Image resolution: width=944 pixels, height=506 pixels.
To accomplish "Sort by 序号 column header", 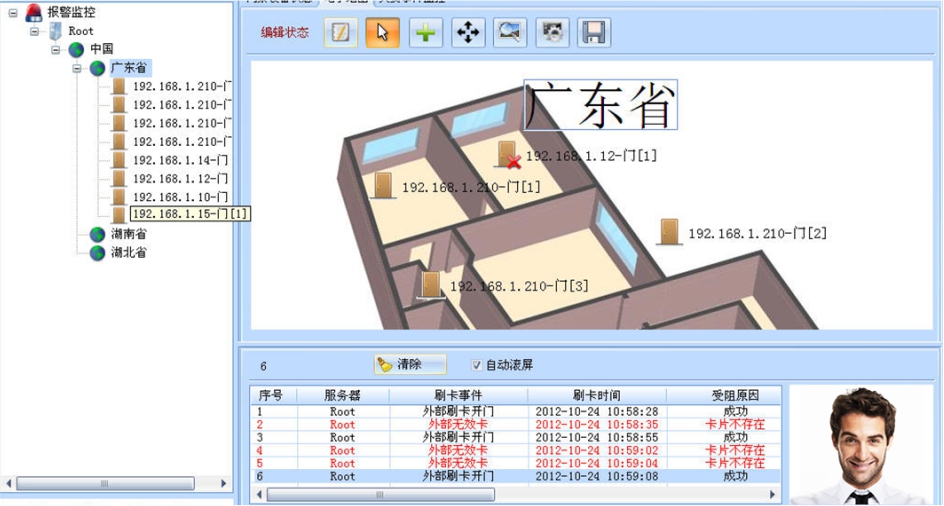I will point(274,396).
